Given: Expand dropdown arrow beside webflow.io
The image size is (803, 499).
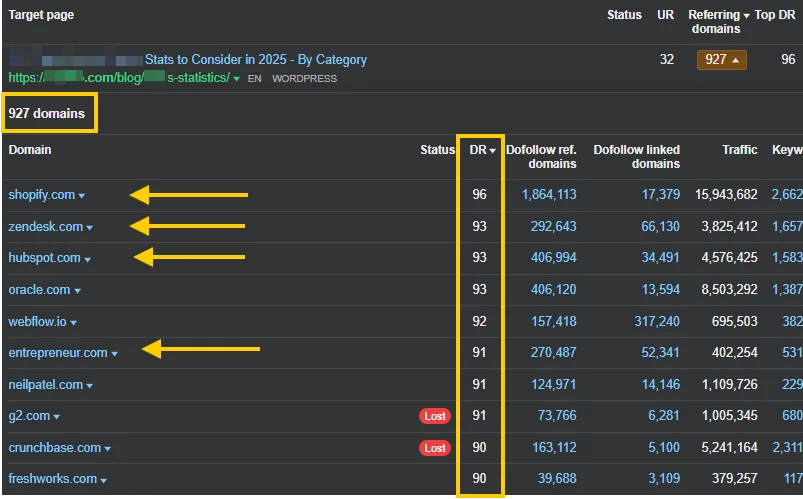Looking at the screenshot, I should pyautogui.click(x=73, y=323).
